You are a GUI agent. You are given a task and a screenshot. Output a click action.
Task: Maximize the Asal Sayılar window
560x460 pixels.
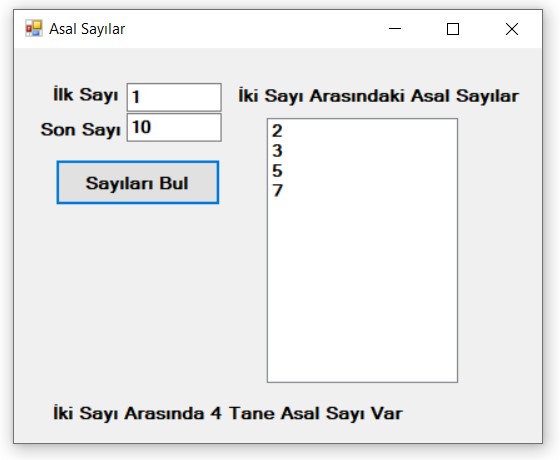(x=453, y=29)
